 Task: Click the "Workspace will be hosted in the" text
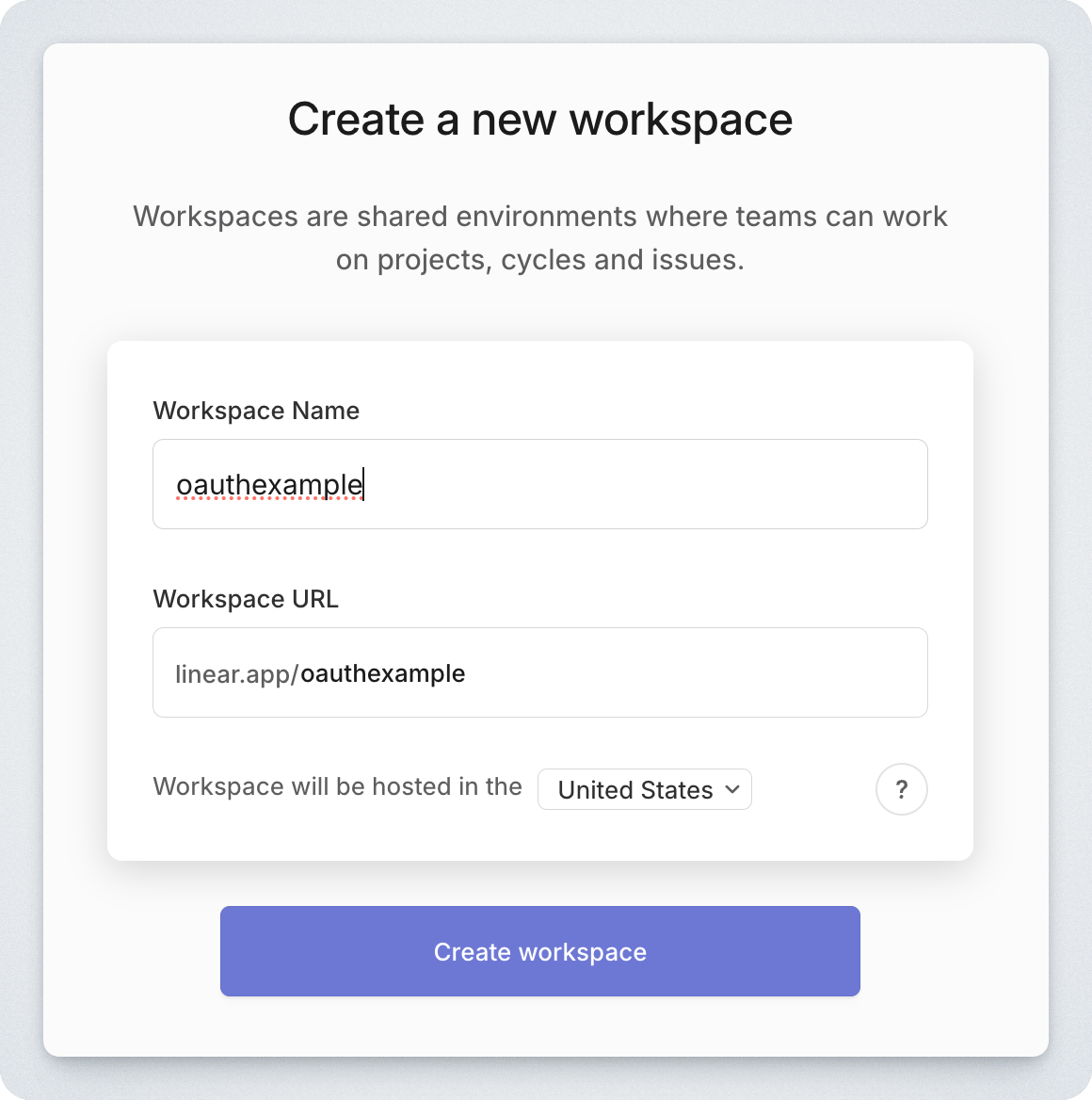coord(337,786)
